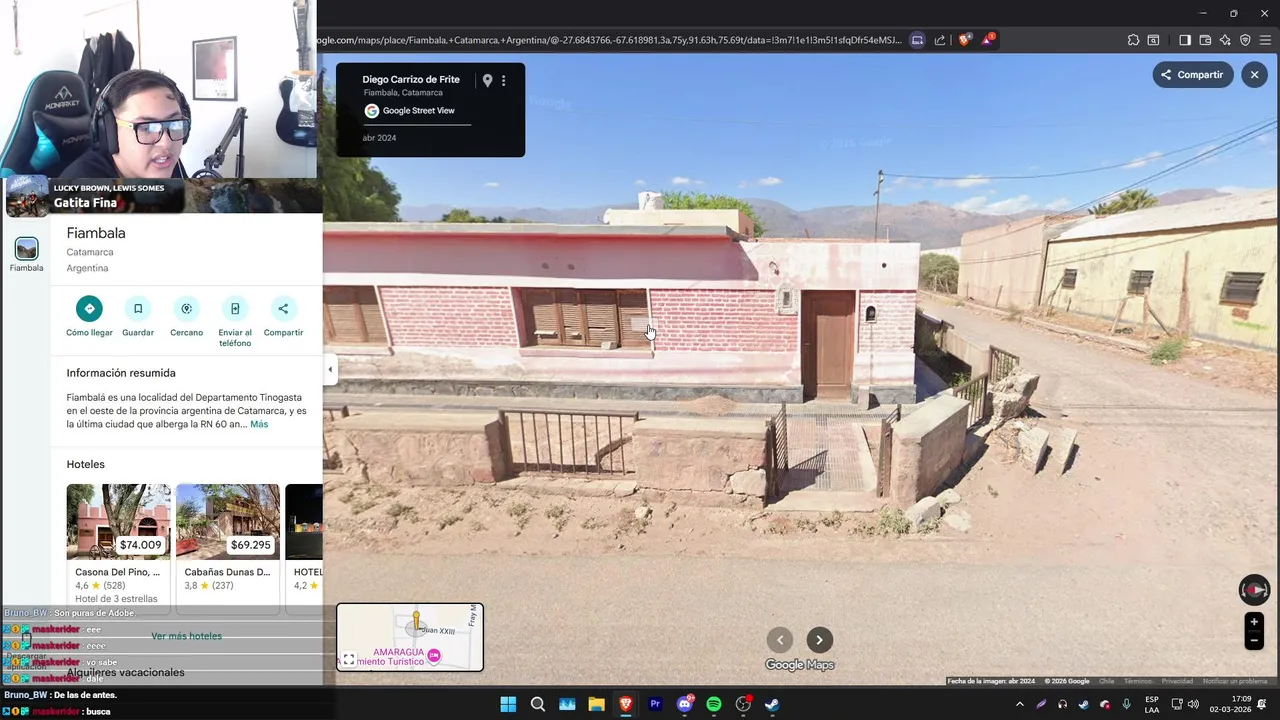Click the $69.295 price tag
The image size is (1280, 720).
[250, 545]
